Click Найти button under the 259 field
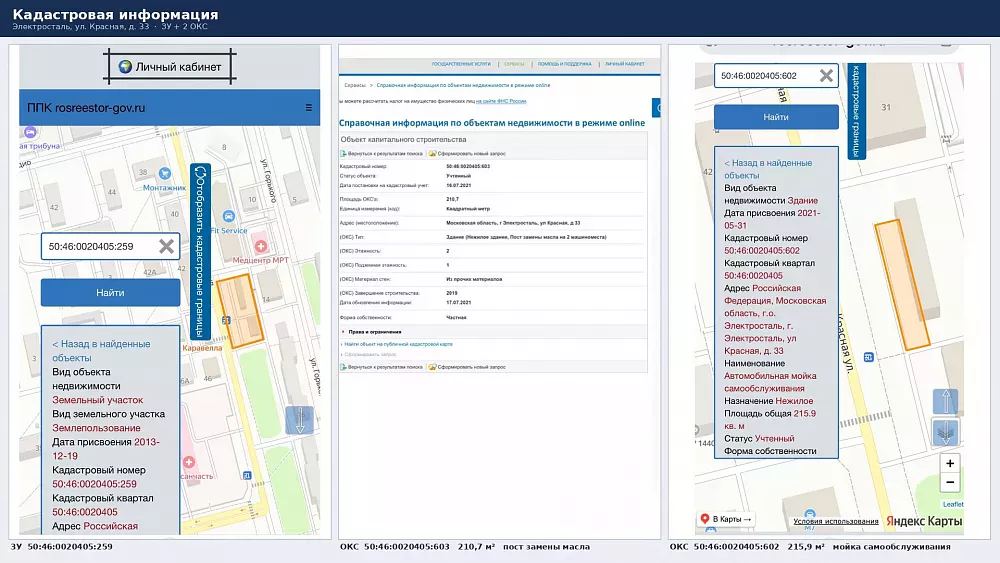Viewport: 1000px width, 563px height. tap(110, 293)
